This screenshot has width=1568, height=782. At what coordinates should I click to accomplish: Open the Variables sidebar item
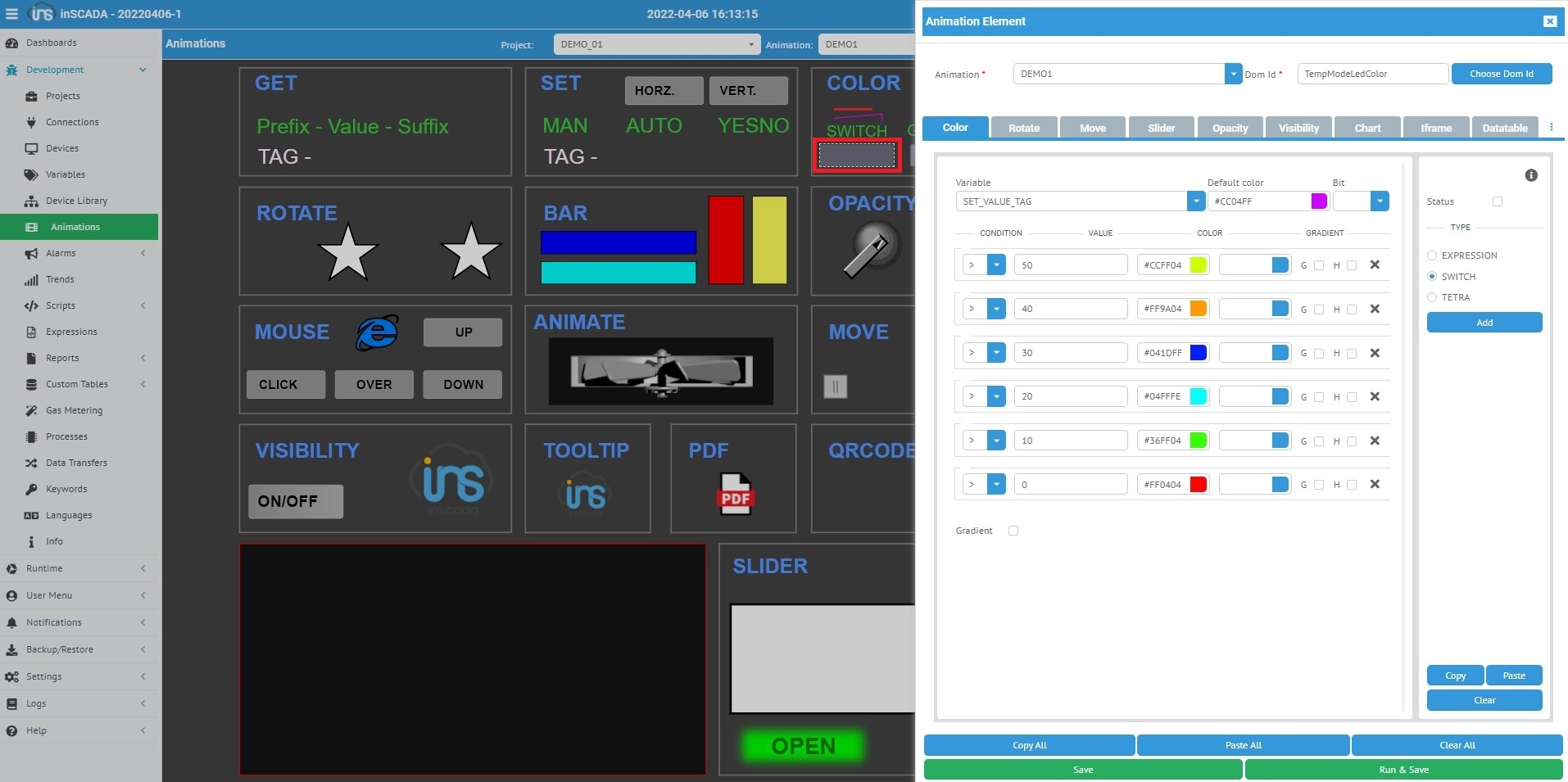(65, 174)
